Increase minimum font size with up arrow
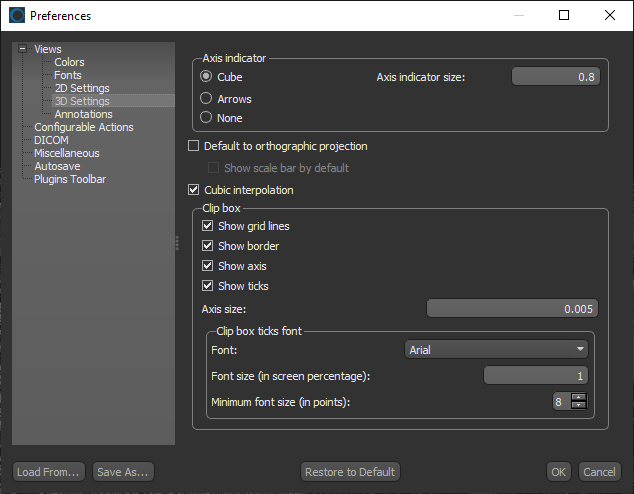The width and height of the screenshot is (634, 494). point(578,398)
